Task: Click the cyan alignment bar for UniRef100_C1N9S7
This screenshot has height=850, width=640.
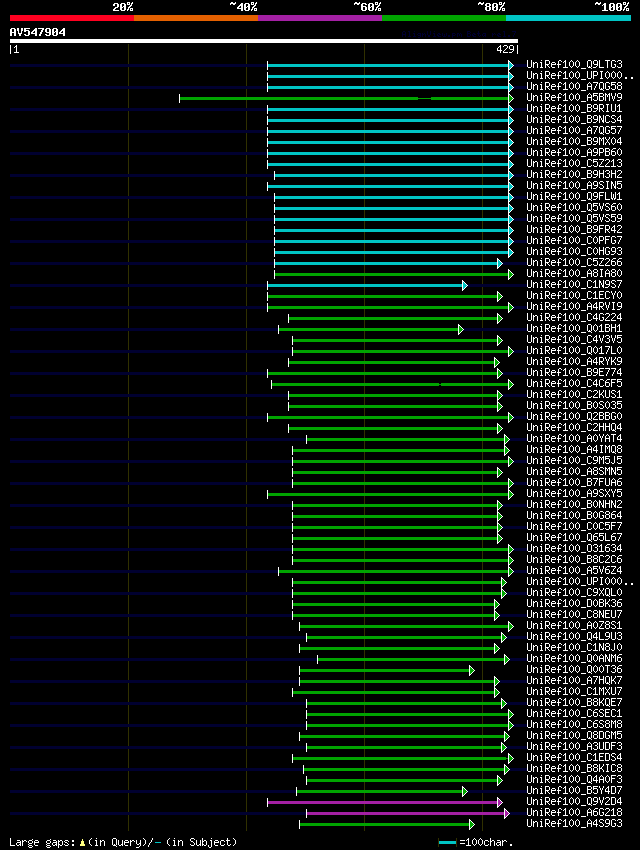Action: (367, 285)
